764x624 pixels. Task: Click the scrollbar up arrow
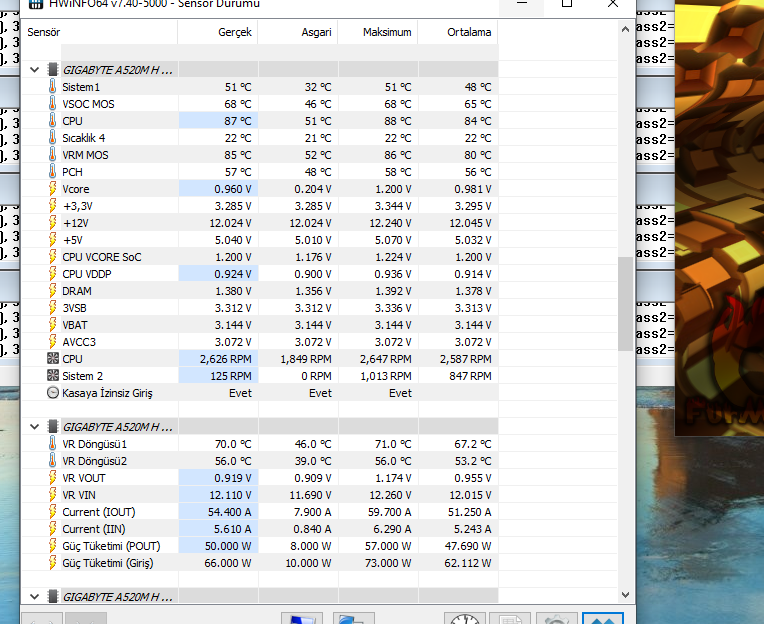click(626, 29)
